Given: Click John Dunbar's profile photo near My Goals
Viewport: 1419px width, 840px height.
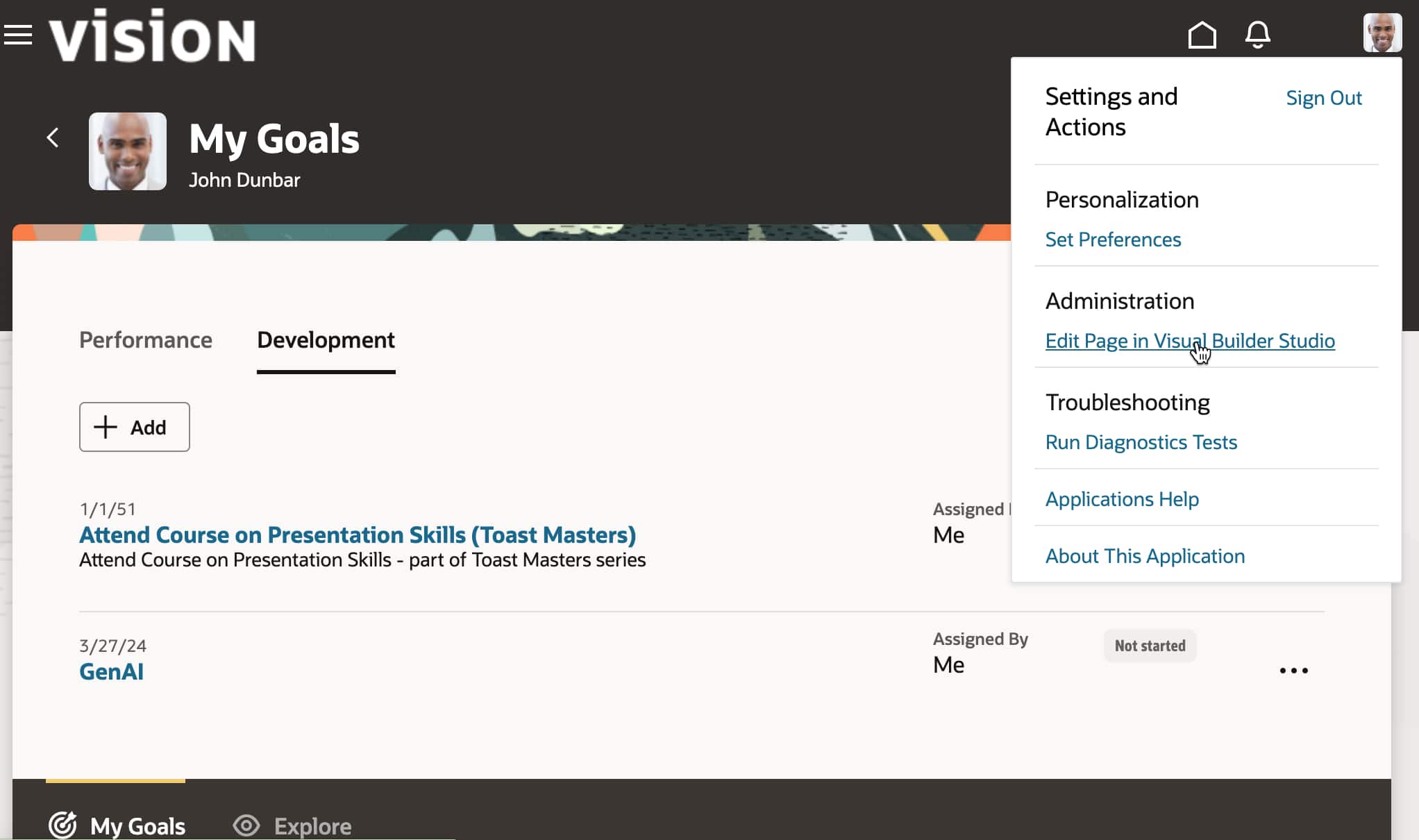Looking at the screenshot, I should 128,151.
